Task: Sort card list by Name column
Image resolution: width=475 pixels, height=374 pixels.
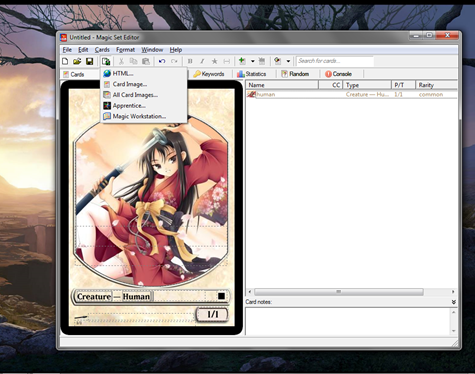Action: coord(282,85)
